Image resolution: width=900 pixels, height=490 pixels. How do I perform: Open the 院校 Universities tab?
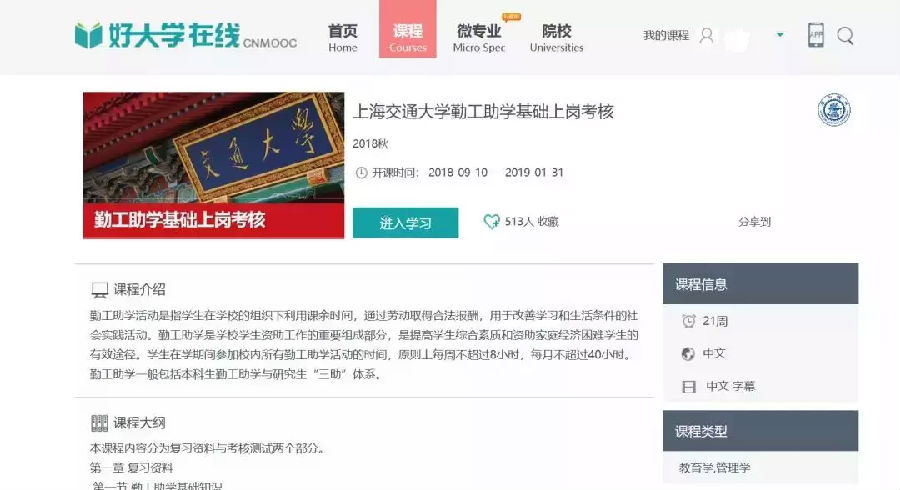click(x=556, y=38)
